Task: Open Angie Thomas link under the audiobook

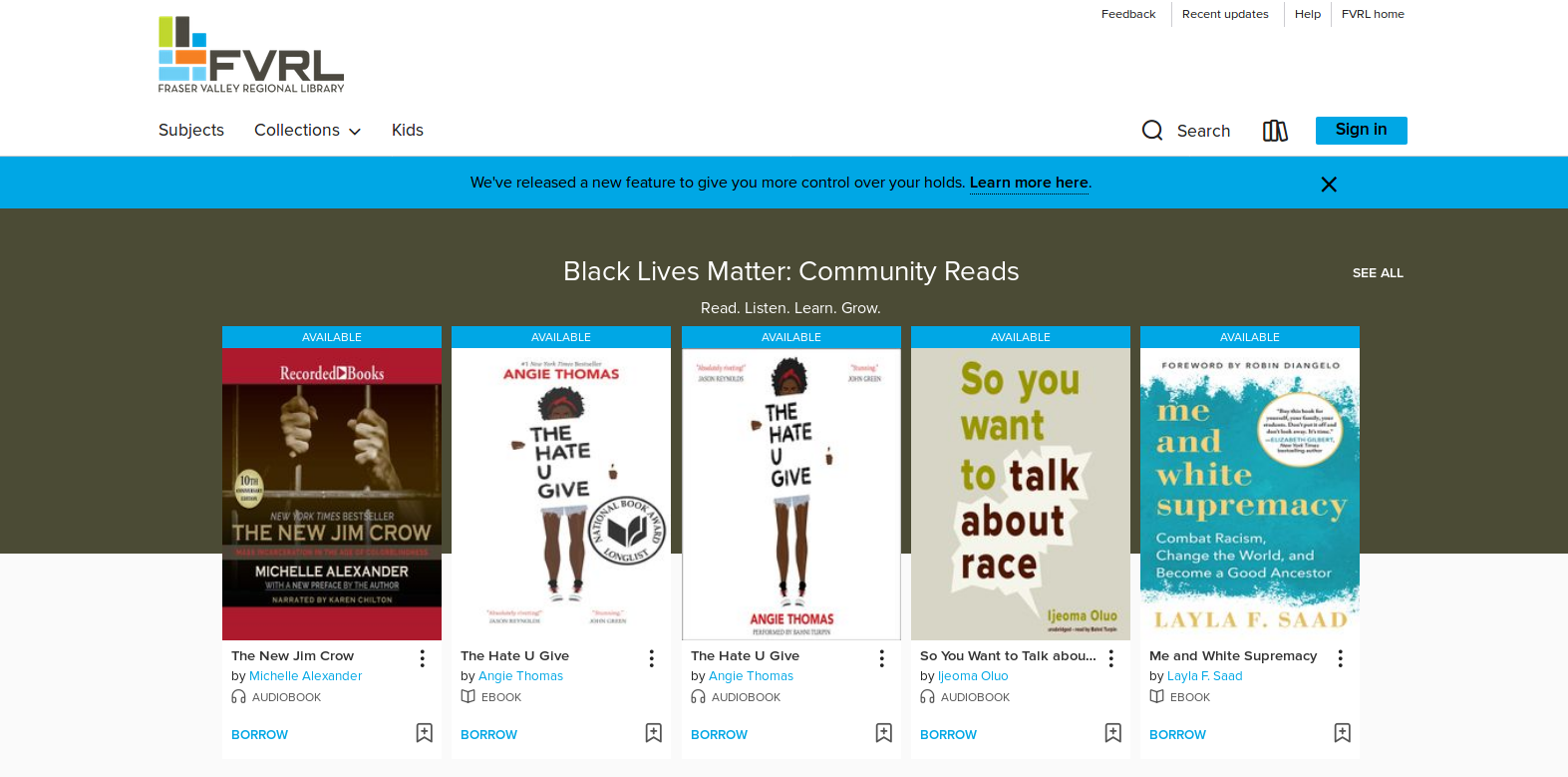Action: 751,676
